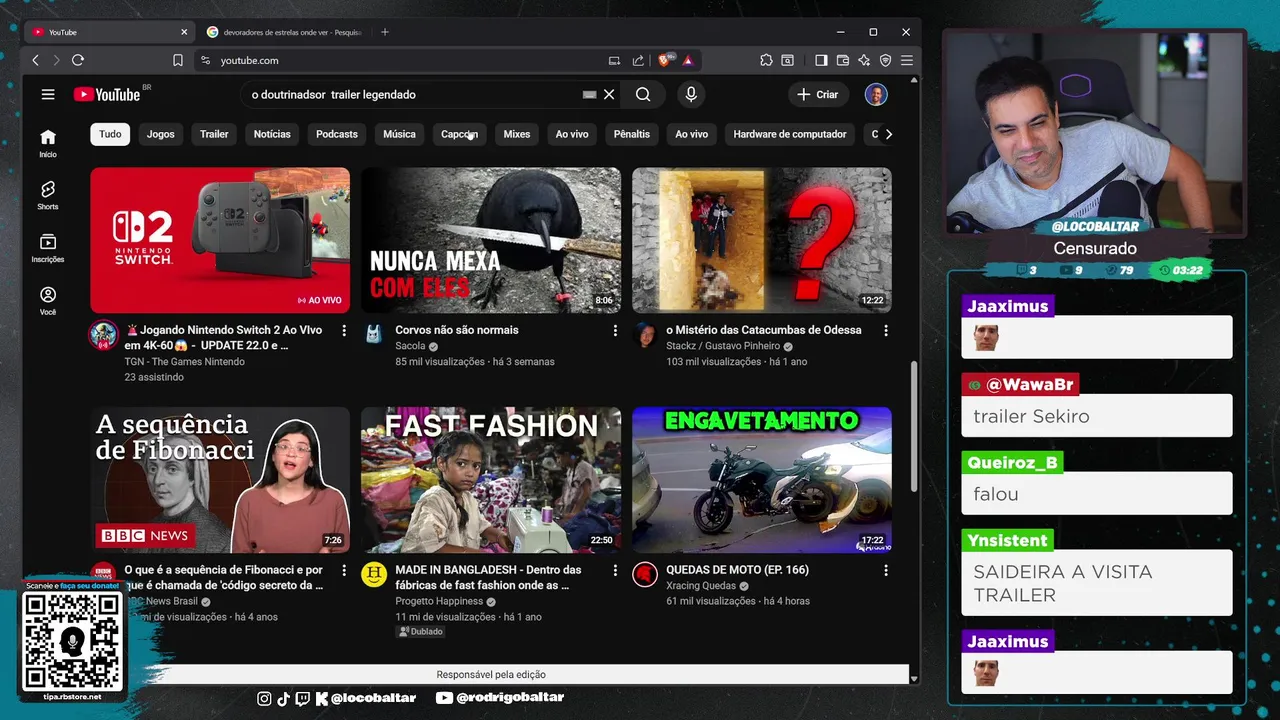Select the Podcasts filter chip
The image size is (1280, 720).
[337, 134]
